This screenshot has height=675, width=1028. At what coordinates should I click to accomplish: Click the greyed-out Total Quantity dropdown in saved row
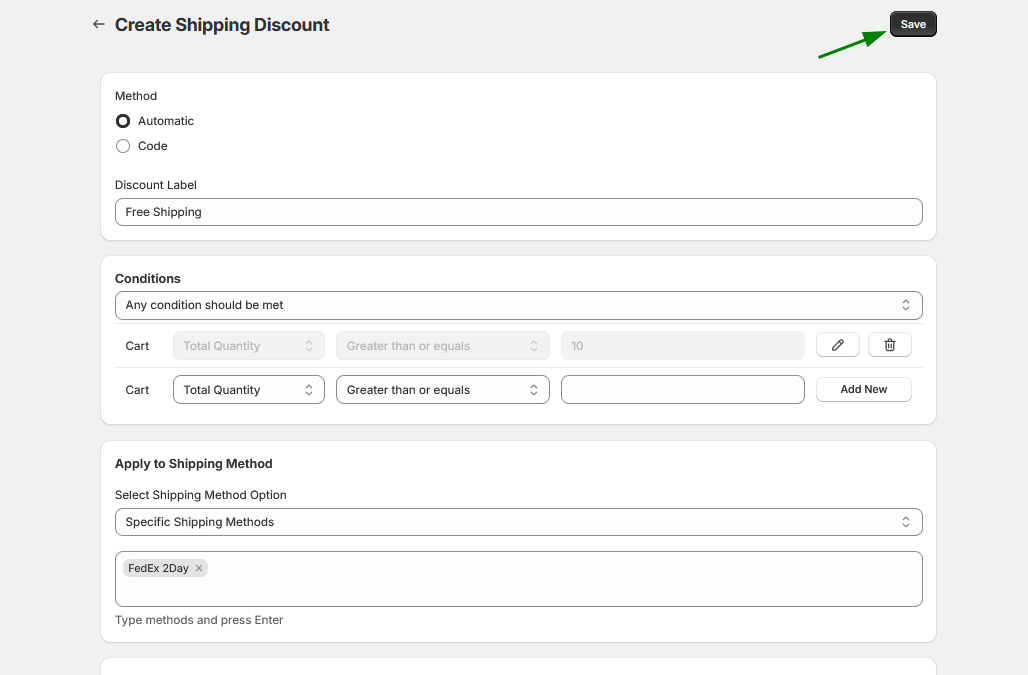tap(248, 346)
